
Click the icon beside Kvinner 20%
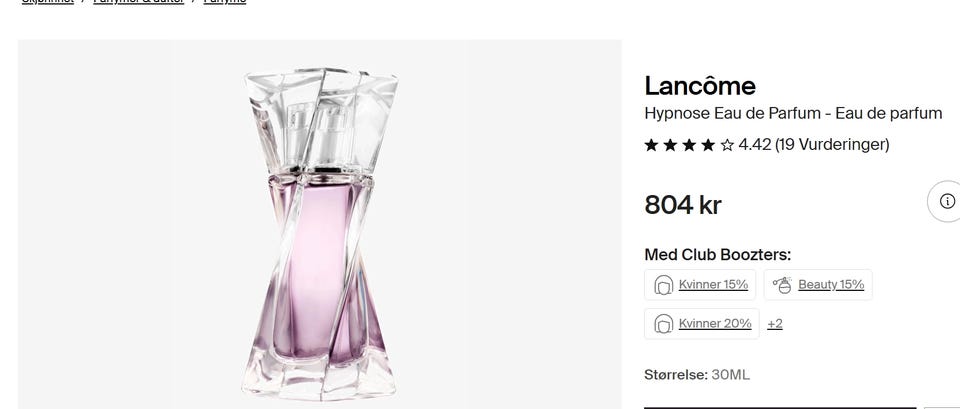[x=662, y=324]
